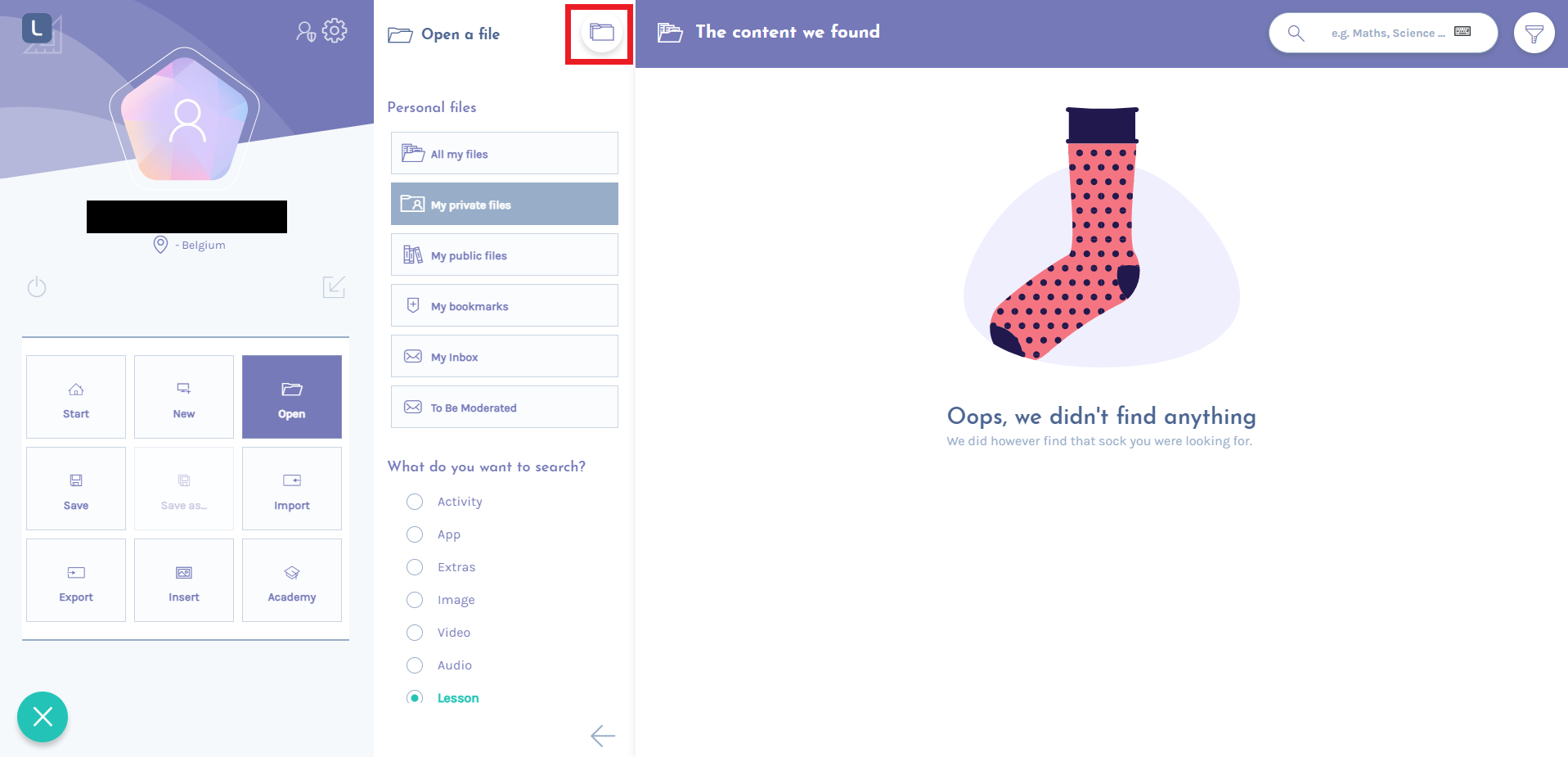Screen dimensions: 1568x757
Task: Open the Academy tile
Action: pos(292,580)
